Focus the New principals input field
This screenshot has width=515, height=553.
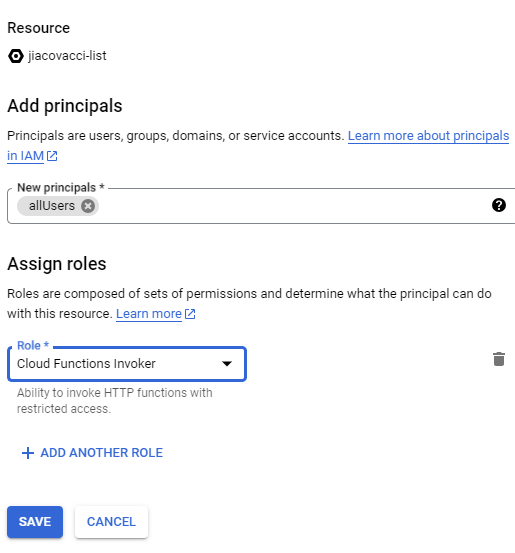click(293, 206)
